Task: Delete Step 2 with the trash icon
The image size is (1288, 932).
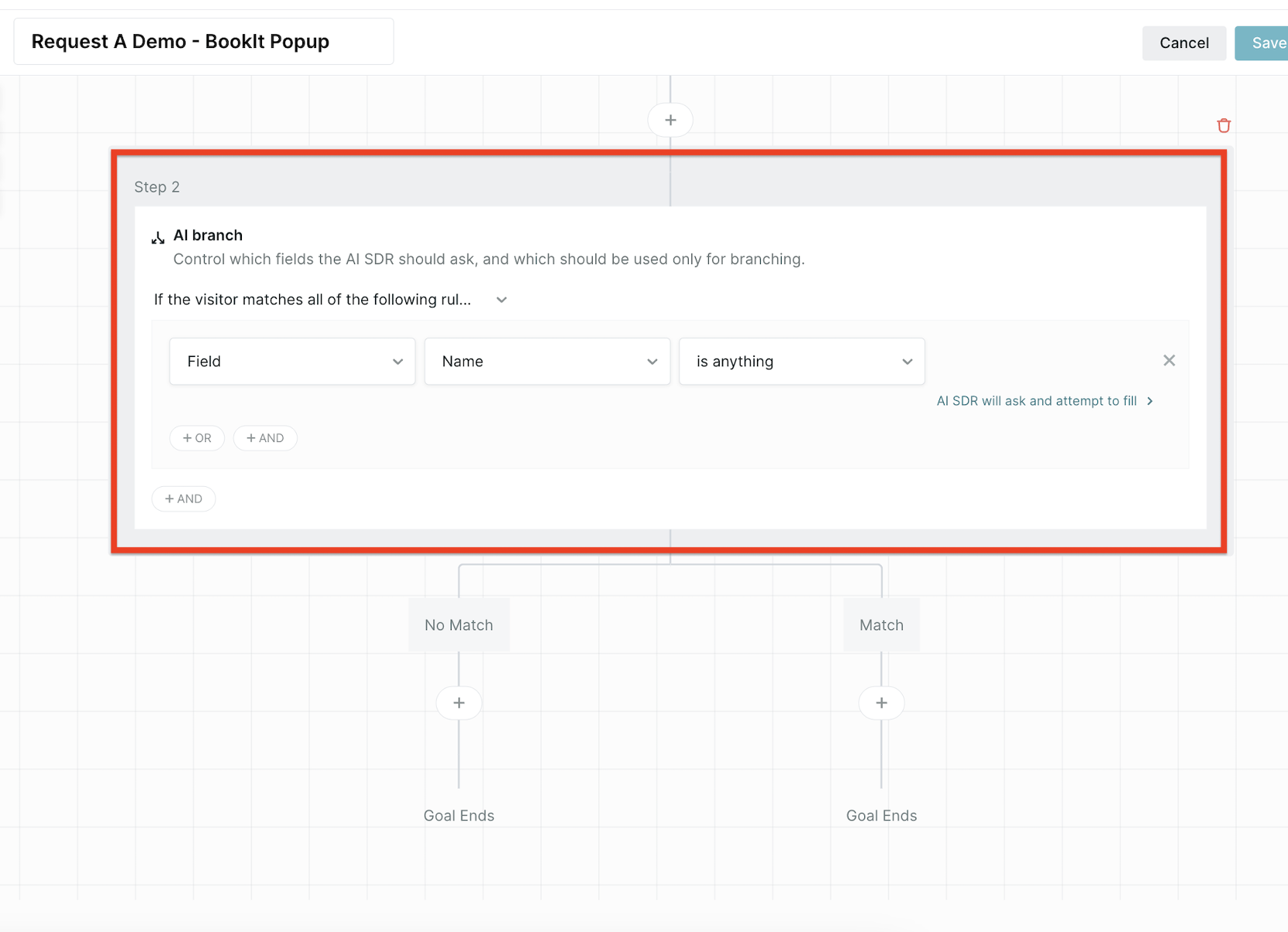Action: point(1223,126)
